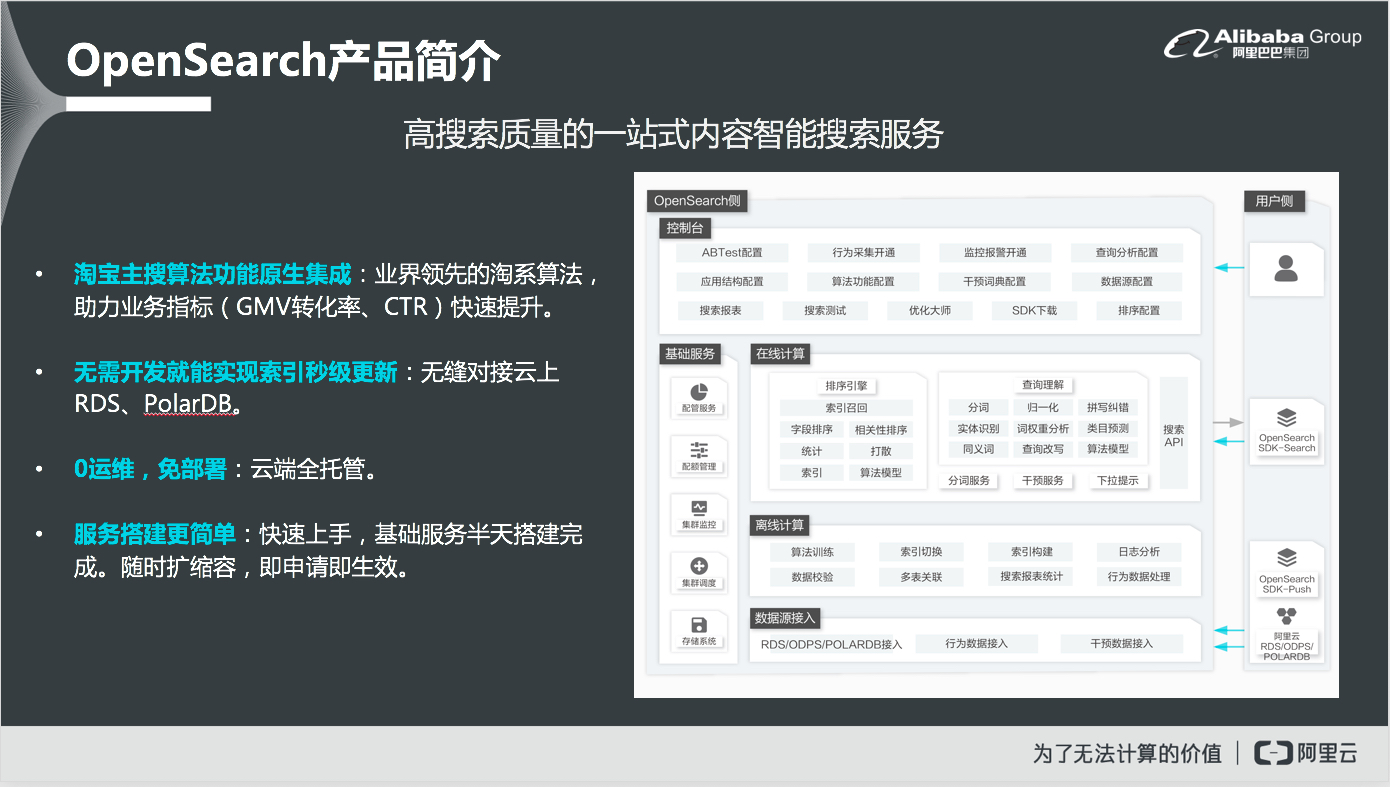Image resolution: width=1390 pixels, height=787 pixels.
Task: Select the 算法功能配置 box
Action: 863,282
